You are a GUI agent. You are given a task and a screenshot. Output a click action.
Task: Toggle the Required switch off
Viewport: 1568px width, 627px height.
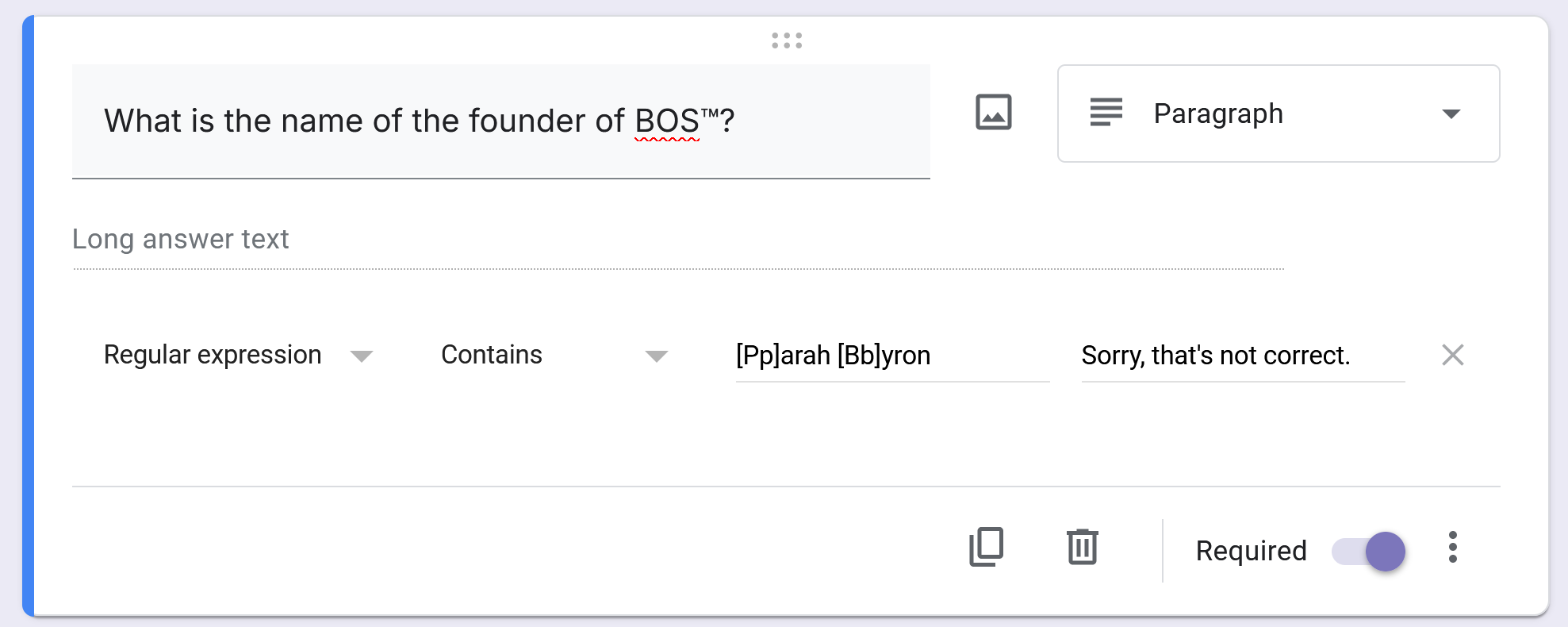pos(1369,551)
